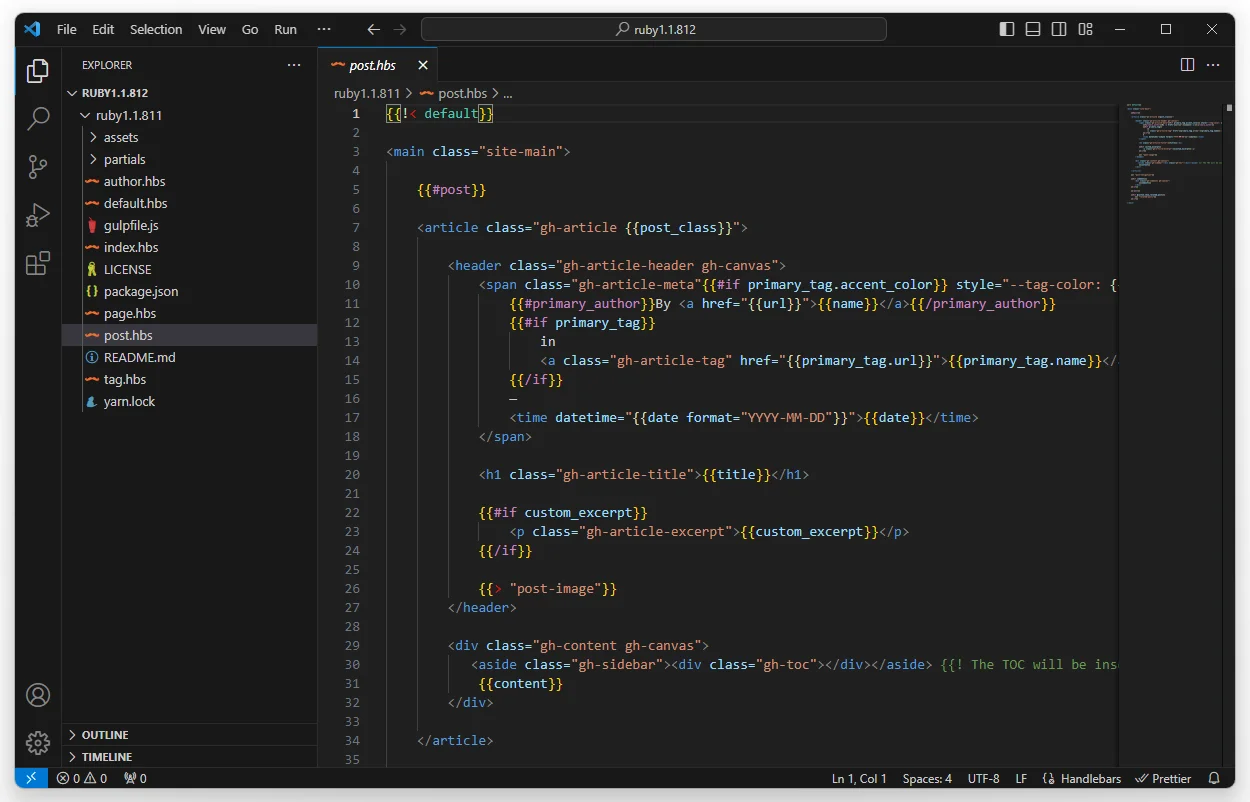1250x802 pixels.
Task: Open the Source Control view
Action: pyautogui.click(x=38, y=167)
